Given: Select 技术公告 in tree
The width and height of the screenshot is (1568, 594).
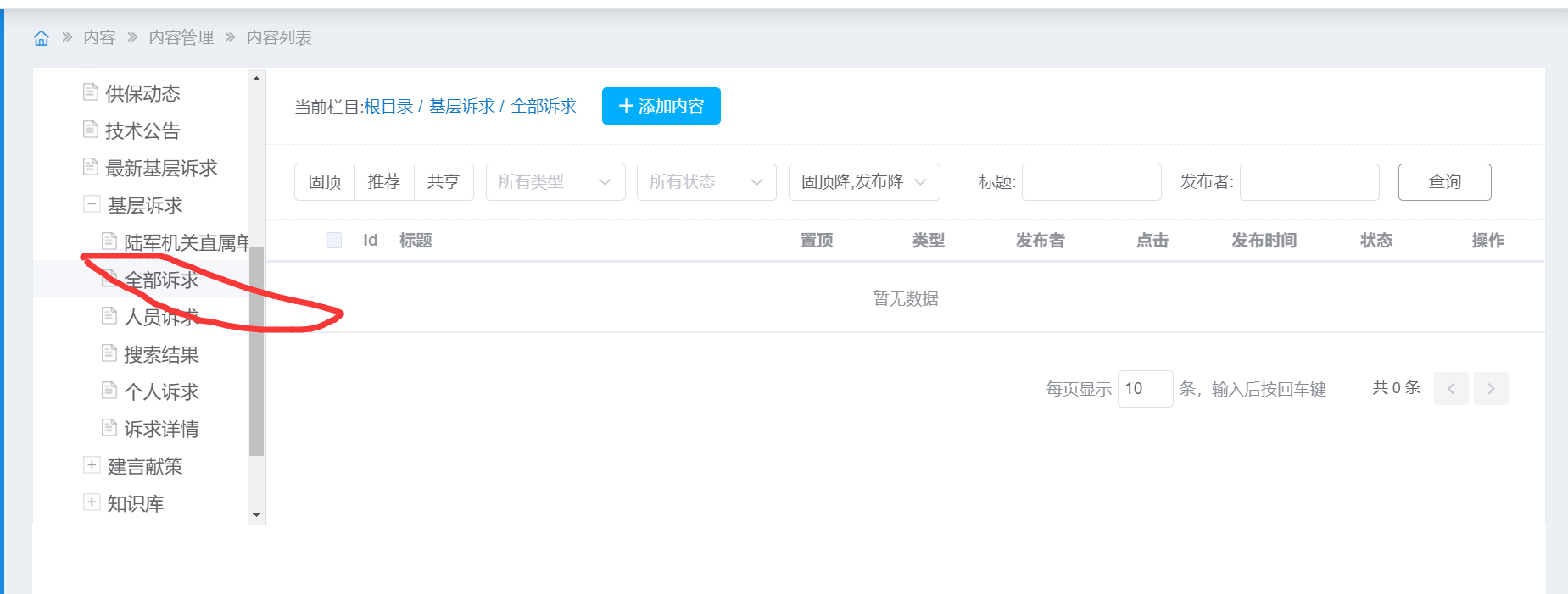Looking at the screenshot, I should pyautogui.click(x=142, y=130).
